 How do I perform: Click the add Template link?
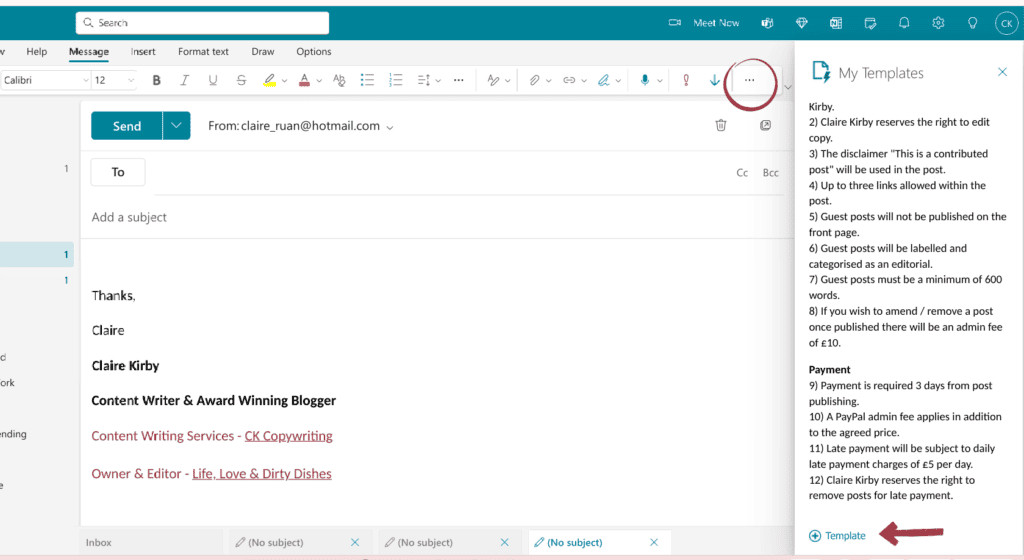point(837,536)
